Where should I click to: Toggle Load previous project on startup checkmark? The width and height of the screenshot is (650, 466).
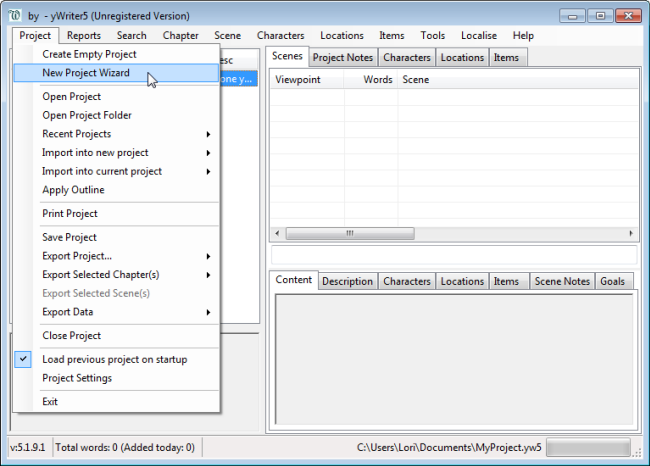pyautogui.click(x=23, y=359)
